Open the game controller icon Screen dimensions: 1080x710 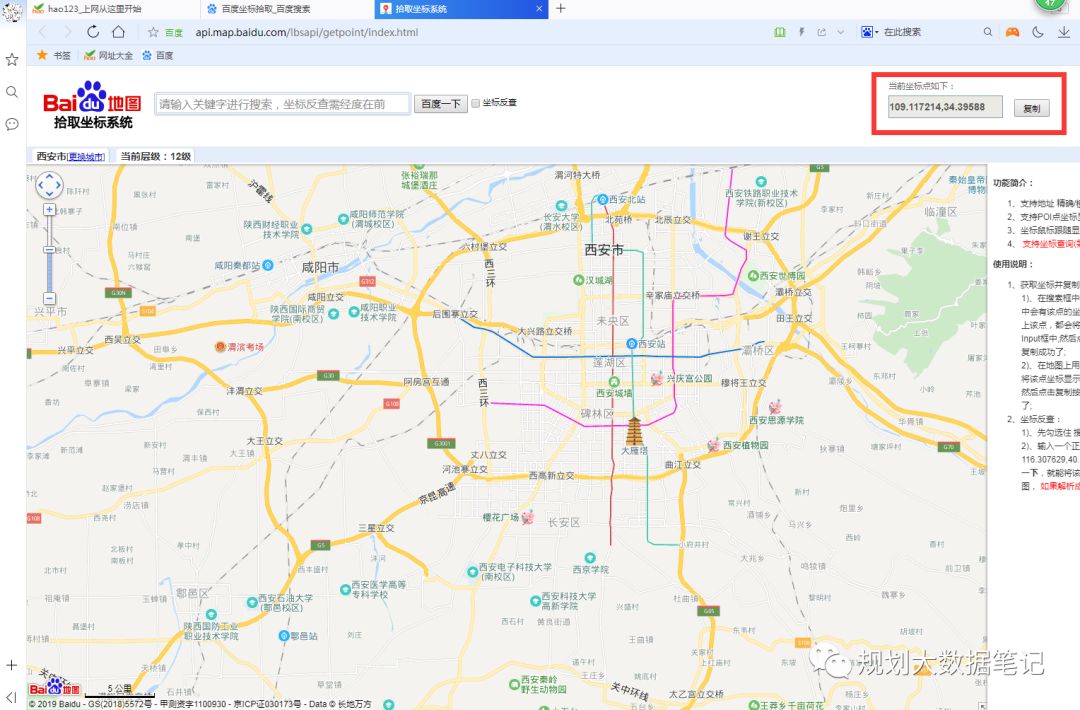tap(1012, 32)
